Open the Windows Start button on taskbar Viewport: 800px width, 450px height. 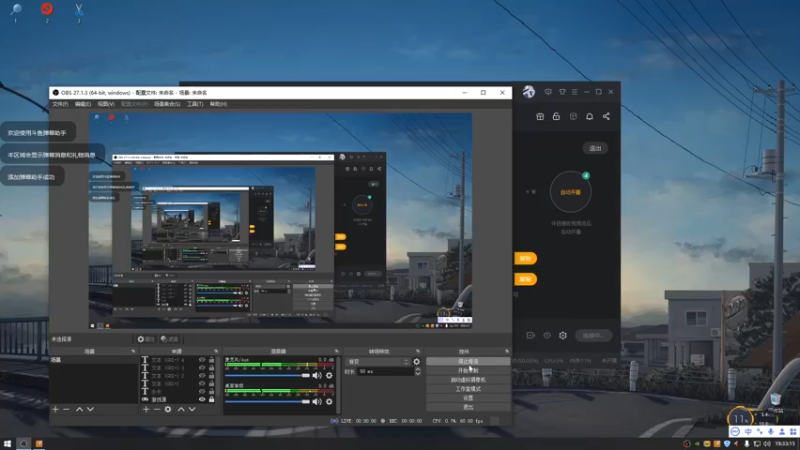pos(7,444)
